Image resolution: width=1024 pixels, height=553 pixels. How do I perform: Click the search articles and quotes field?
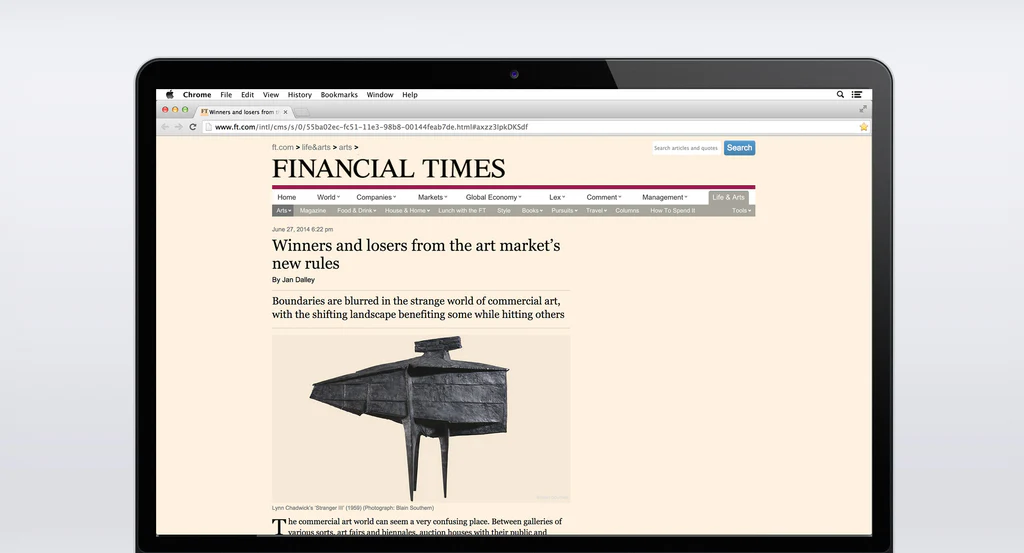tap(686, 148)
